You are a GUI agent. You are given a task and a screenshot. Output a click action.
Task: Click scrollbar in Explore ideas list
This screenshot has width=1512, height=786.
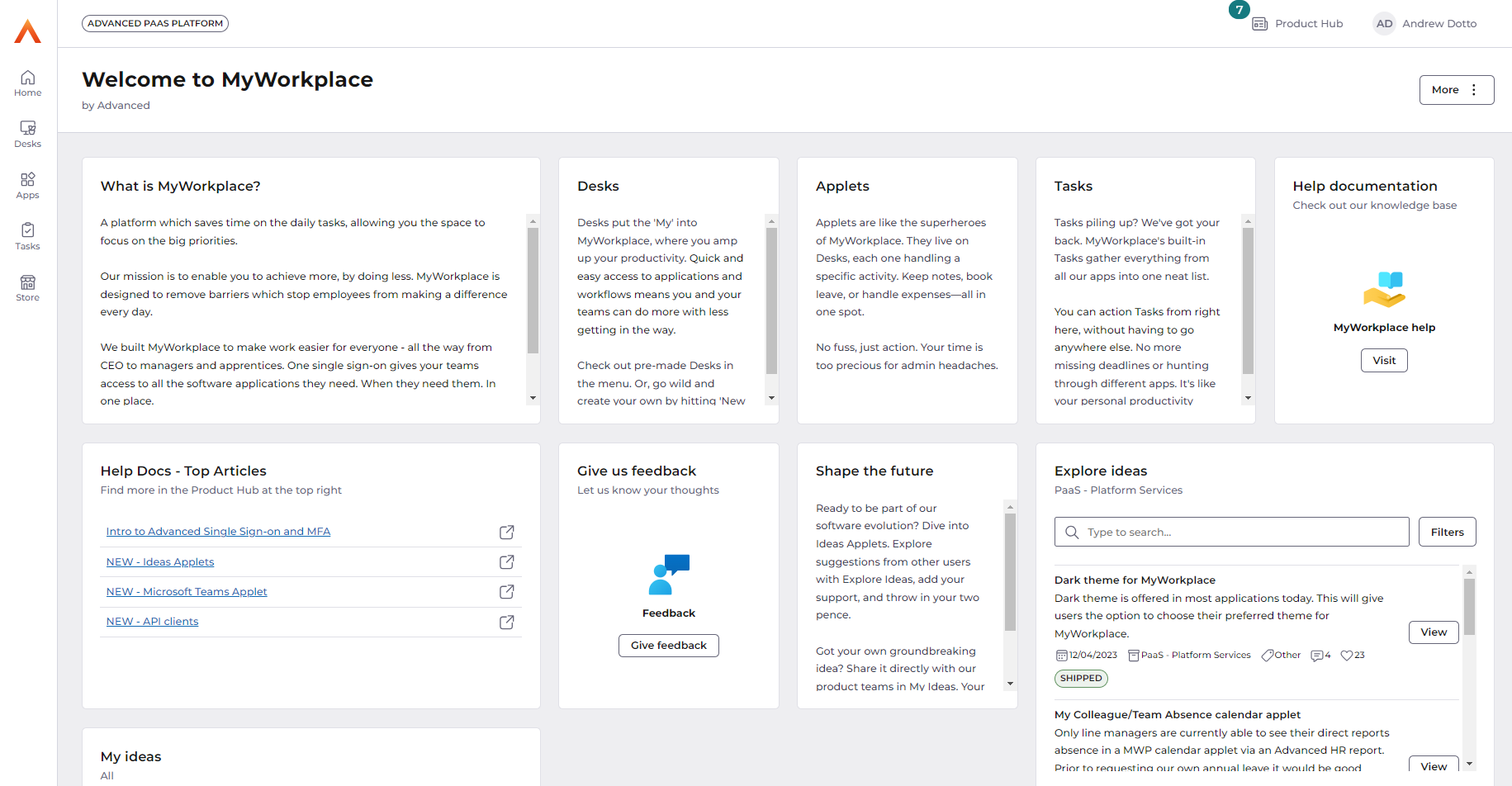(x=1469, y=606)
